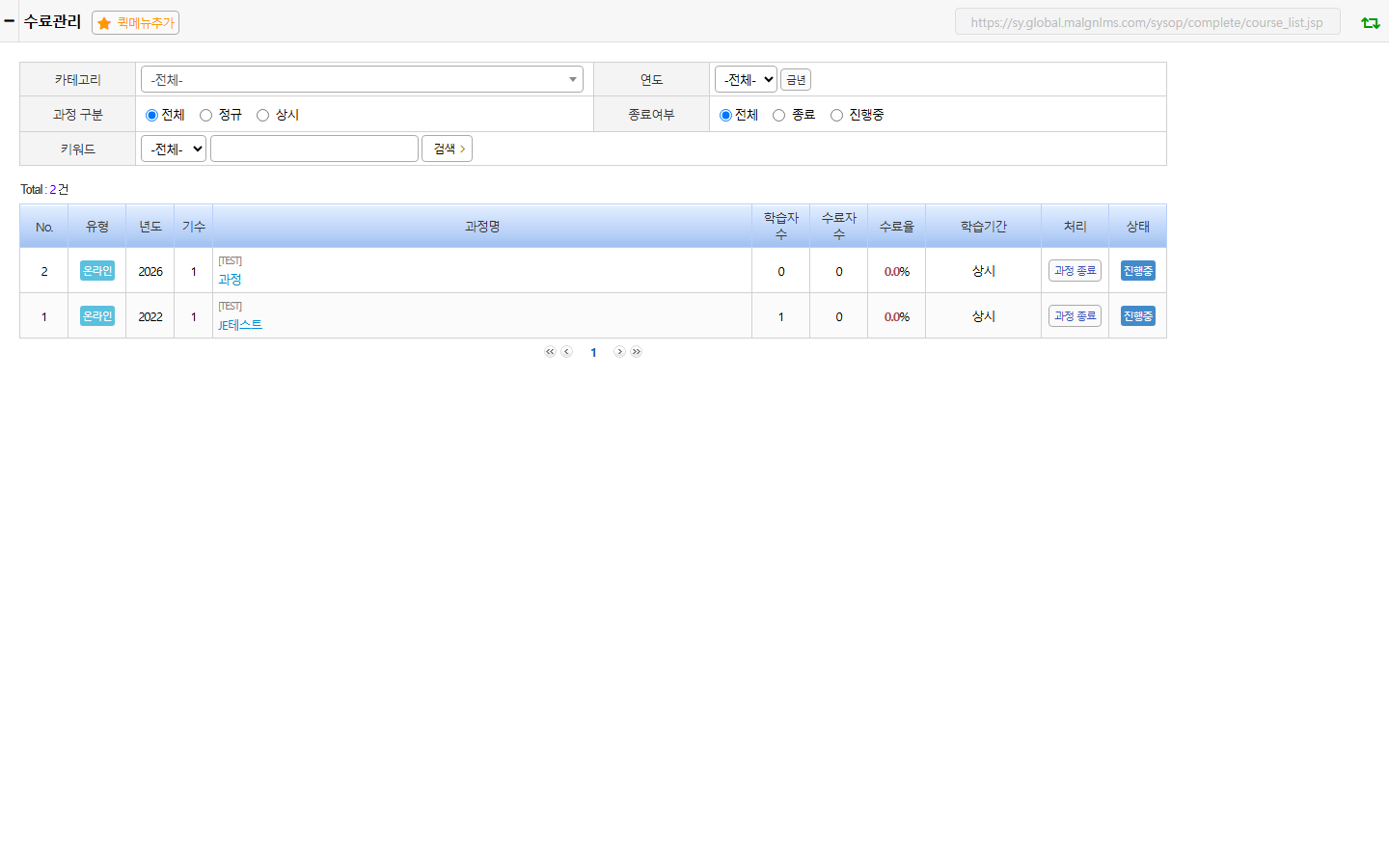Image resolution: width=1389 pixels, height=868 pixels.
Task: Click the 년도 column header
Action: [x=150, y=227]
